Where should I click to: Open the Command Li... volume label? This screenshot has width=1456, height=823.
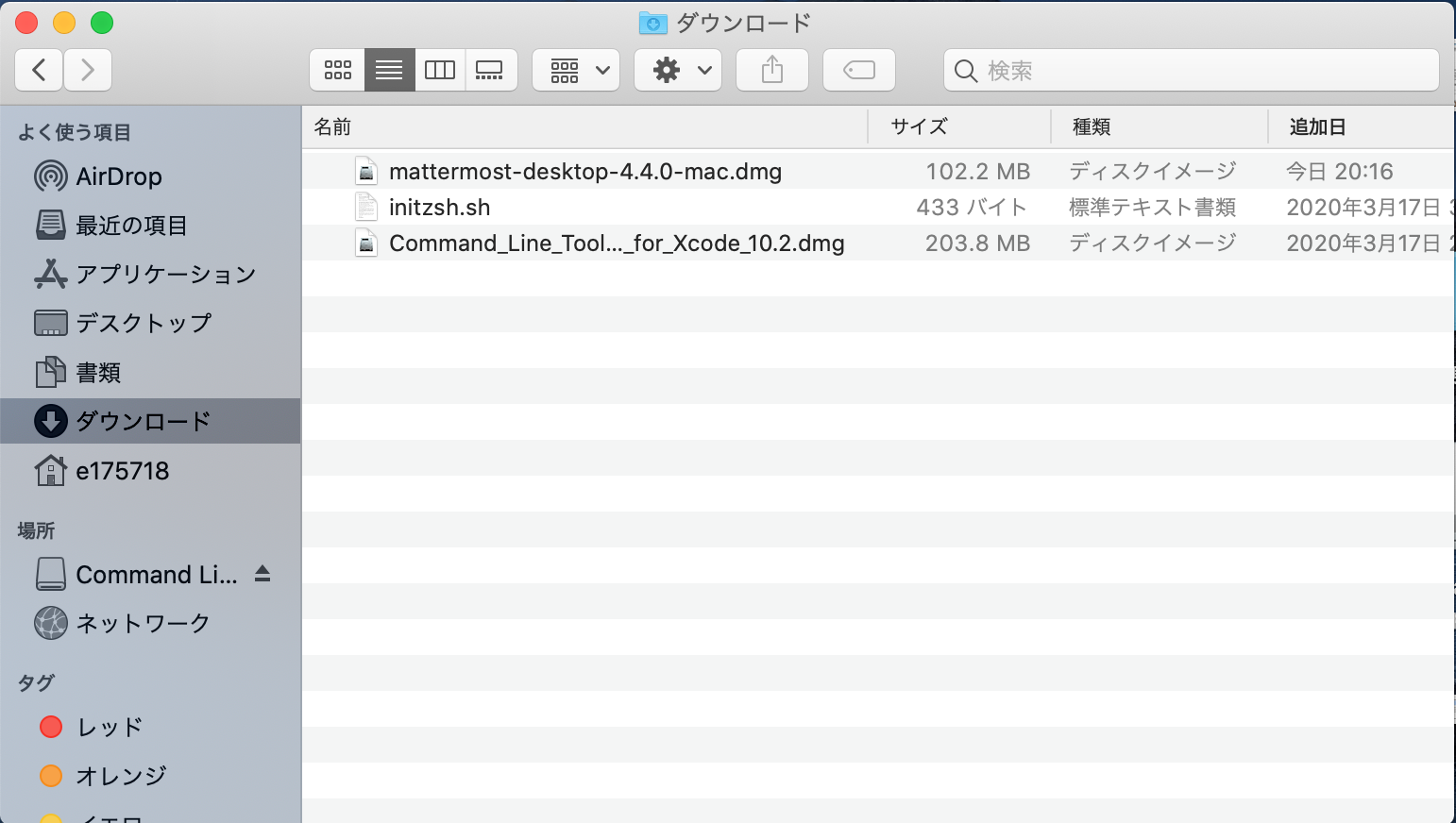tap(157, 575)
